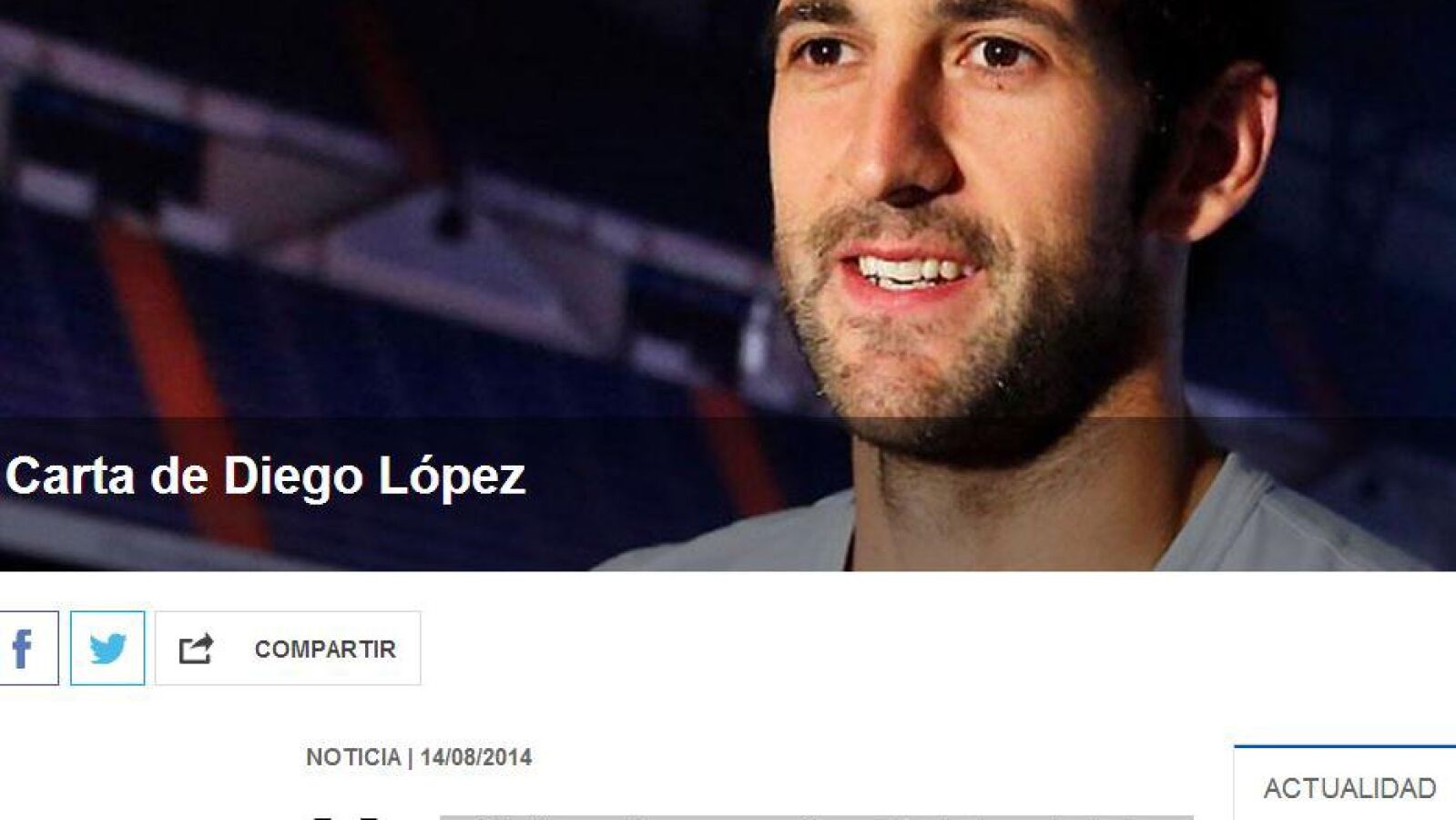The height and width of the screenshot is (820, 1456).
Task: Open the headline Carta de Diego López
Action: click(265, 475)
